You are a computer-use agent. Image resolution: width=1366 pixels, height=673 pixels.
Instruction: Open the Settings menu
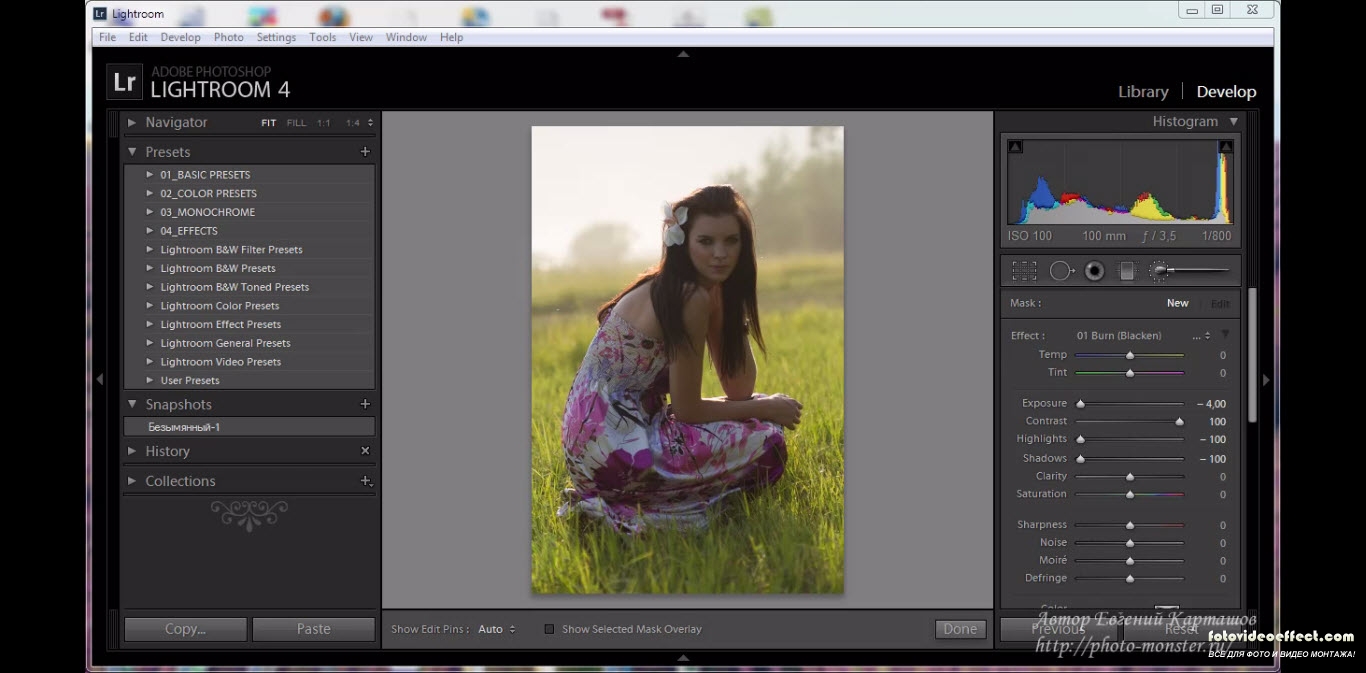pyautogui.click(x=276, y=37)
